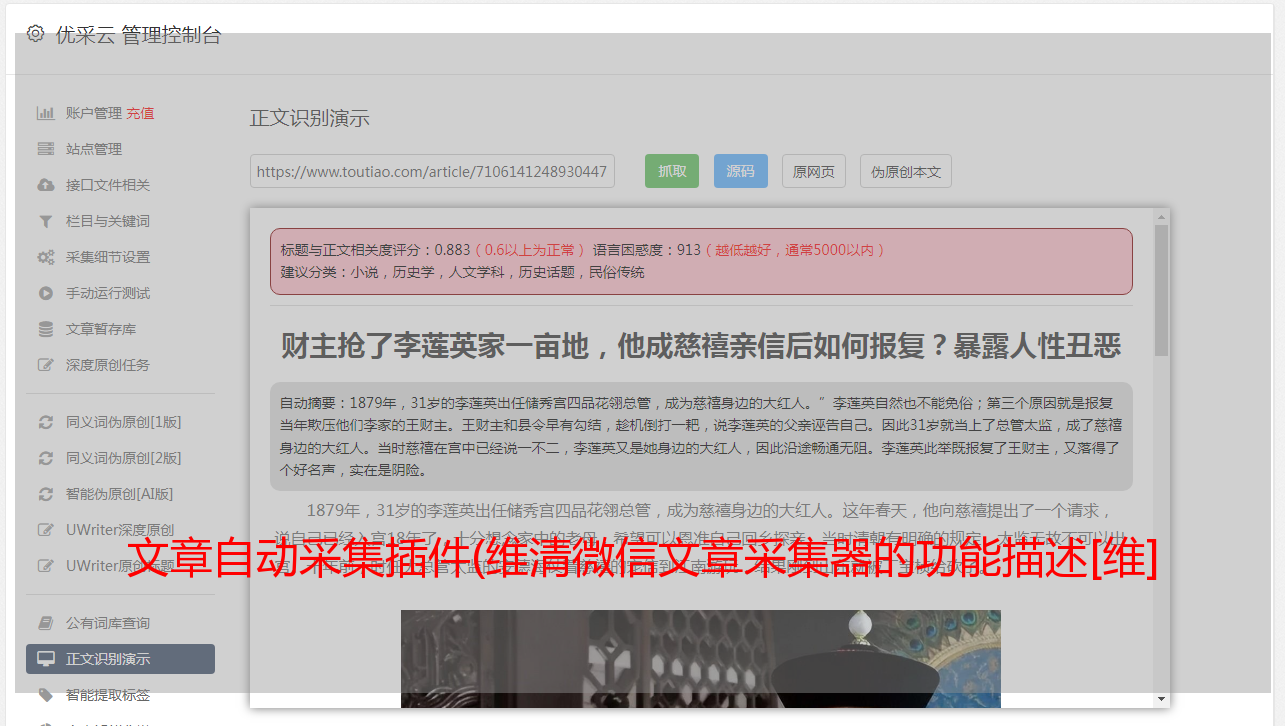Focus the toutiao article URL input
The width and height of the screenshot is (1285, 726).
[x=432, y=171]
